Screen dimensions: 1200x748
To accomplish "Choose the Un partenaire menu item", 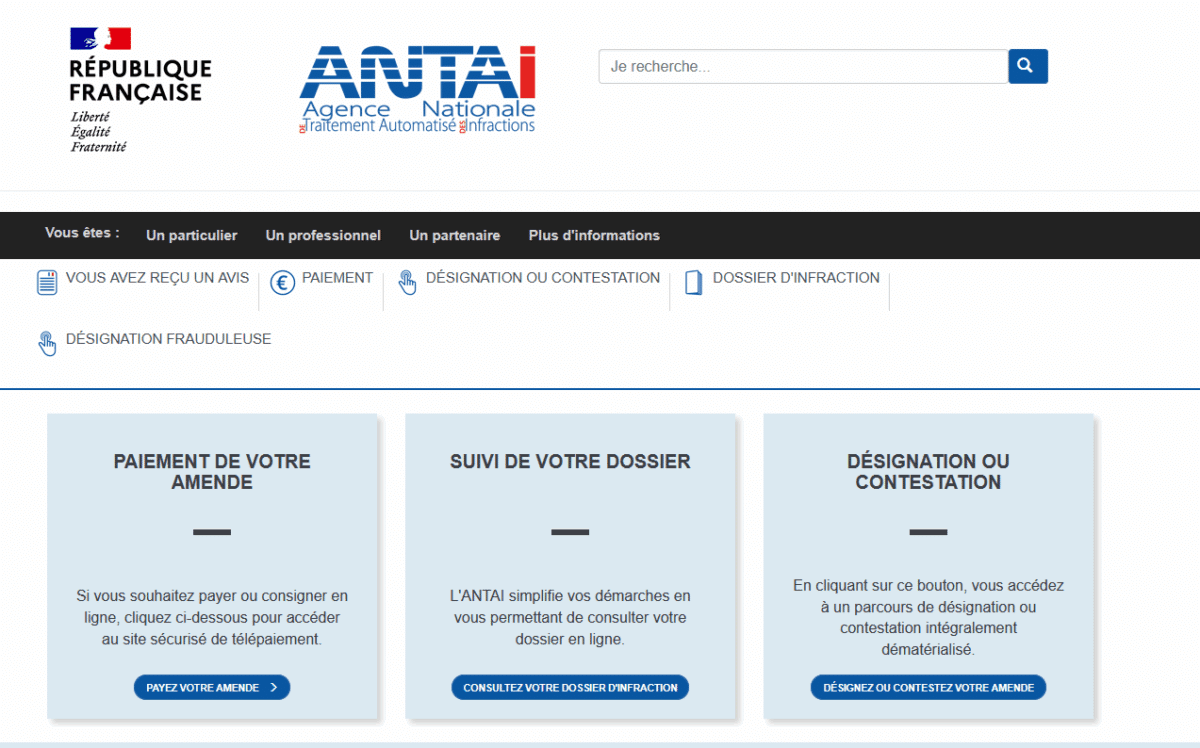I will pyautogui.click(x=454, y=236).
